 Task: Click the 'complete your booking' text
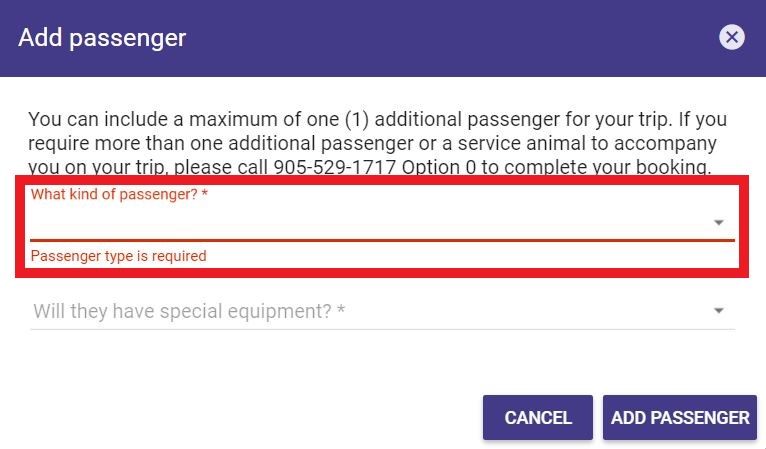coord(607,167)
